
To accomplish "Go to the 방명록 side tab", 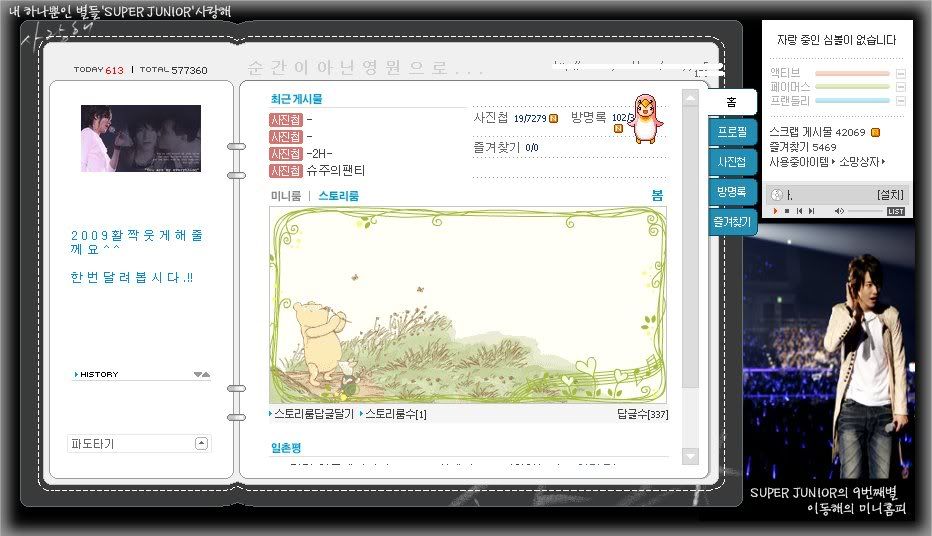I will [732, 191].
